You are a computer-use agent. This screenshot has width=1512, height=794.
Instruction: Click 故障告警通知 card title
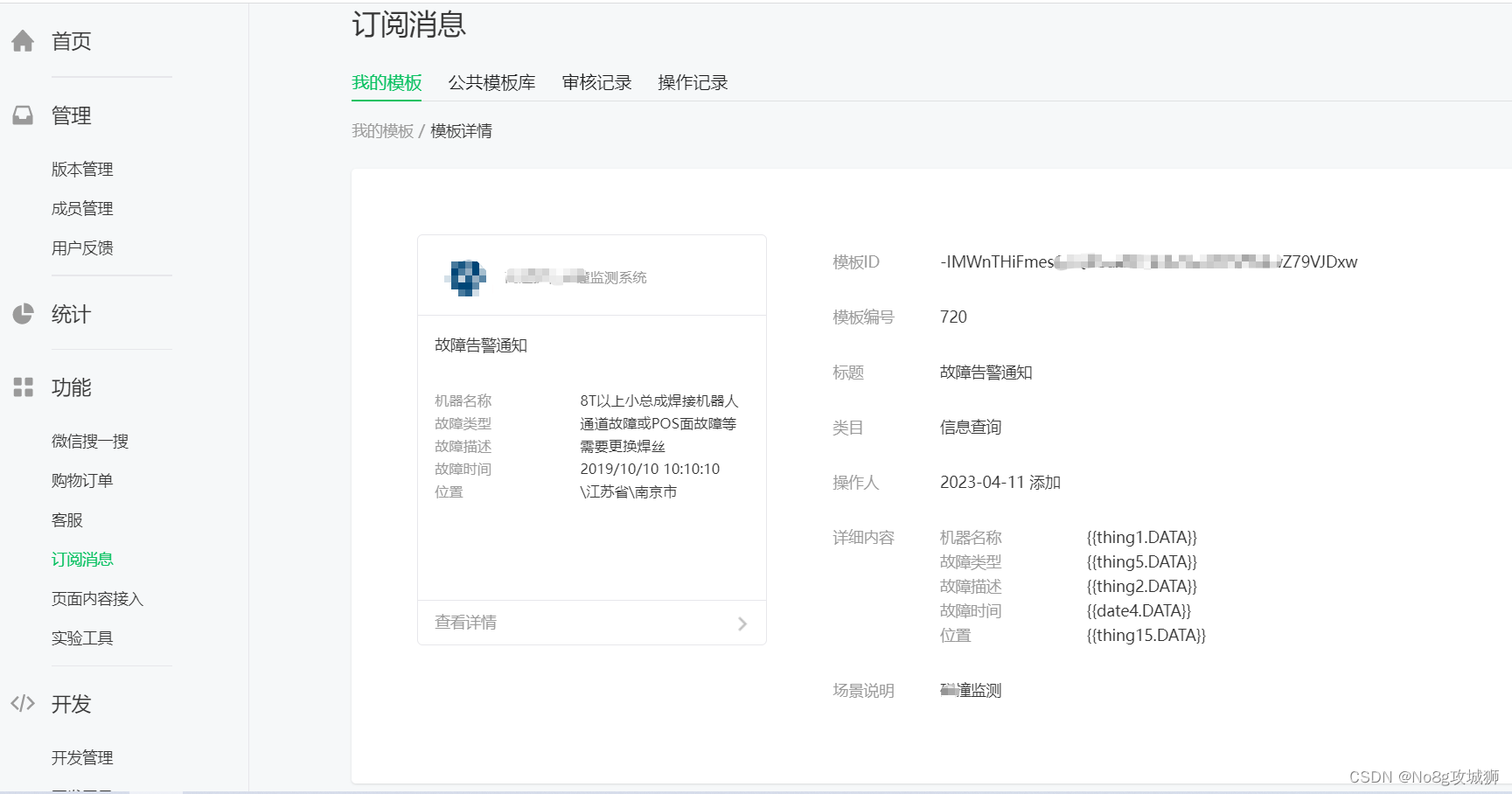click(481, 345)
